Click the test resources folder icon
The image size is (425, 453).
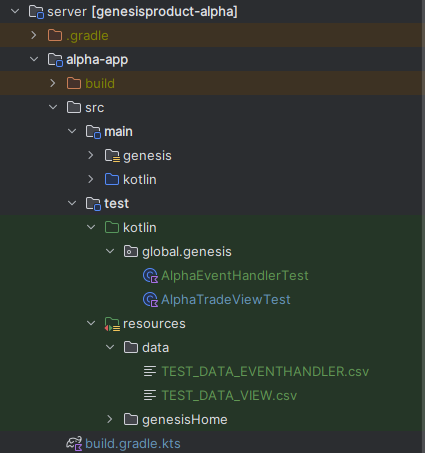112,324
